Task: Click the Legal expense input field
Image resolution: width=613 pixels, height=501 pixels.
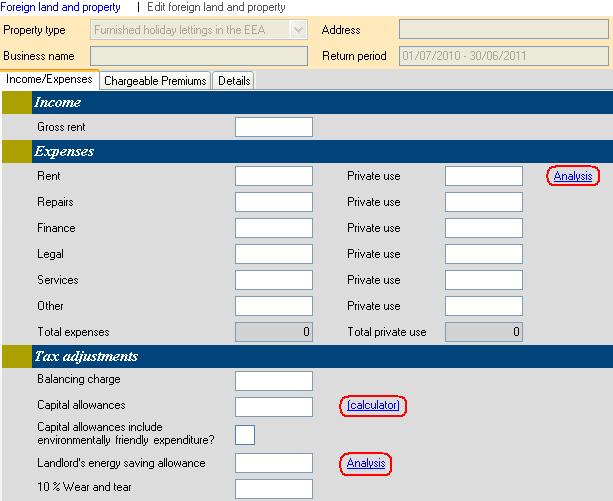Action: pos(274,254)
